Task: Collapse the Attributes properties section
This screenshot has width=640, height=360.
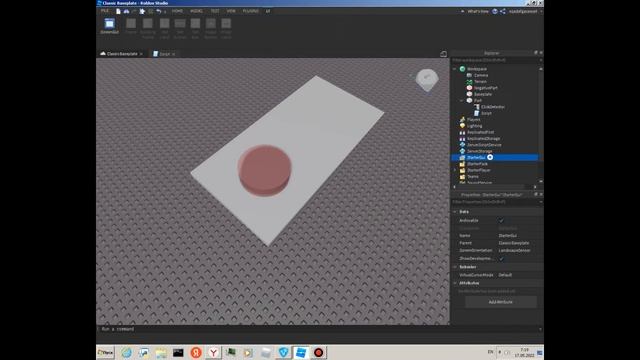Action: click(x=455, y=283)
